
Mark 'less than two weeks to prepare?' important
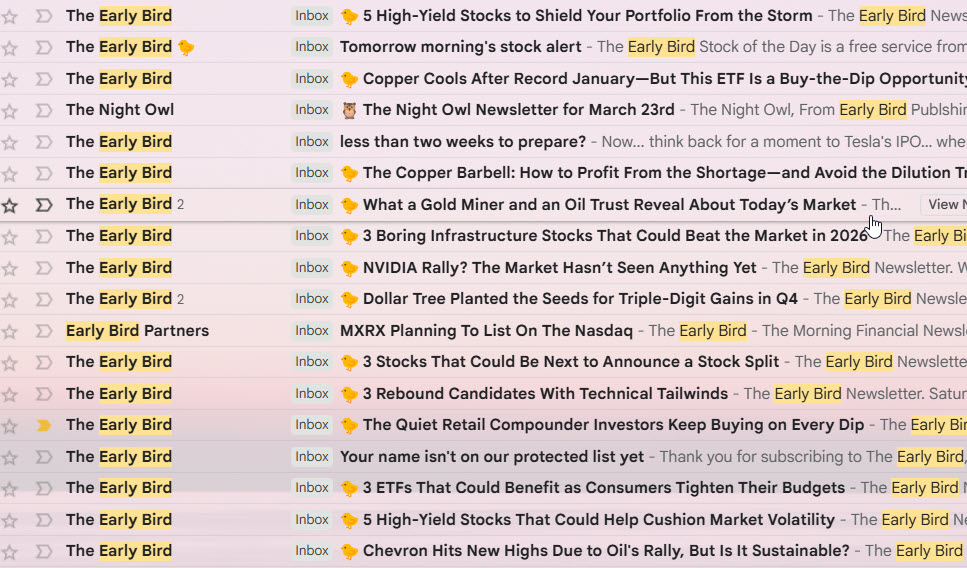click(43, 142)
